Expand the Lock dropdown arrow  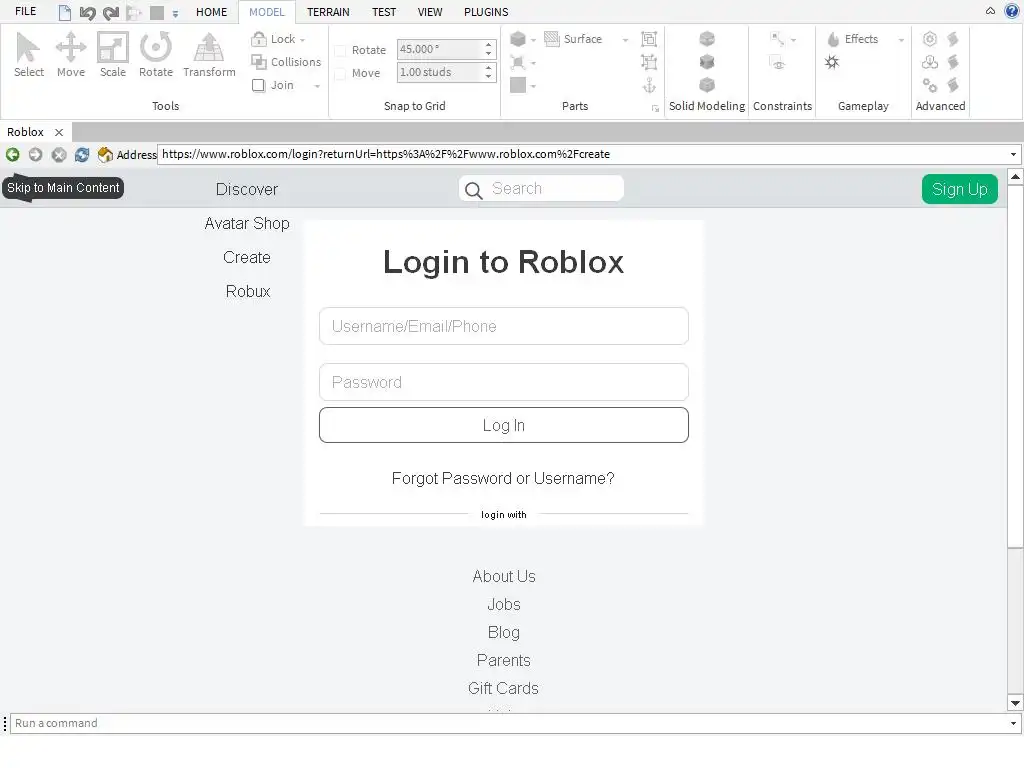pos(302,40)
